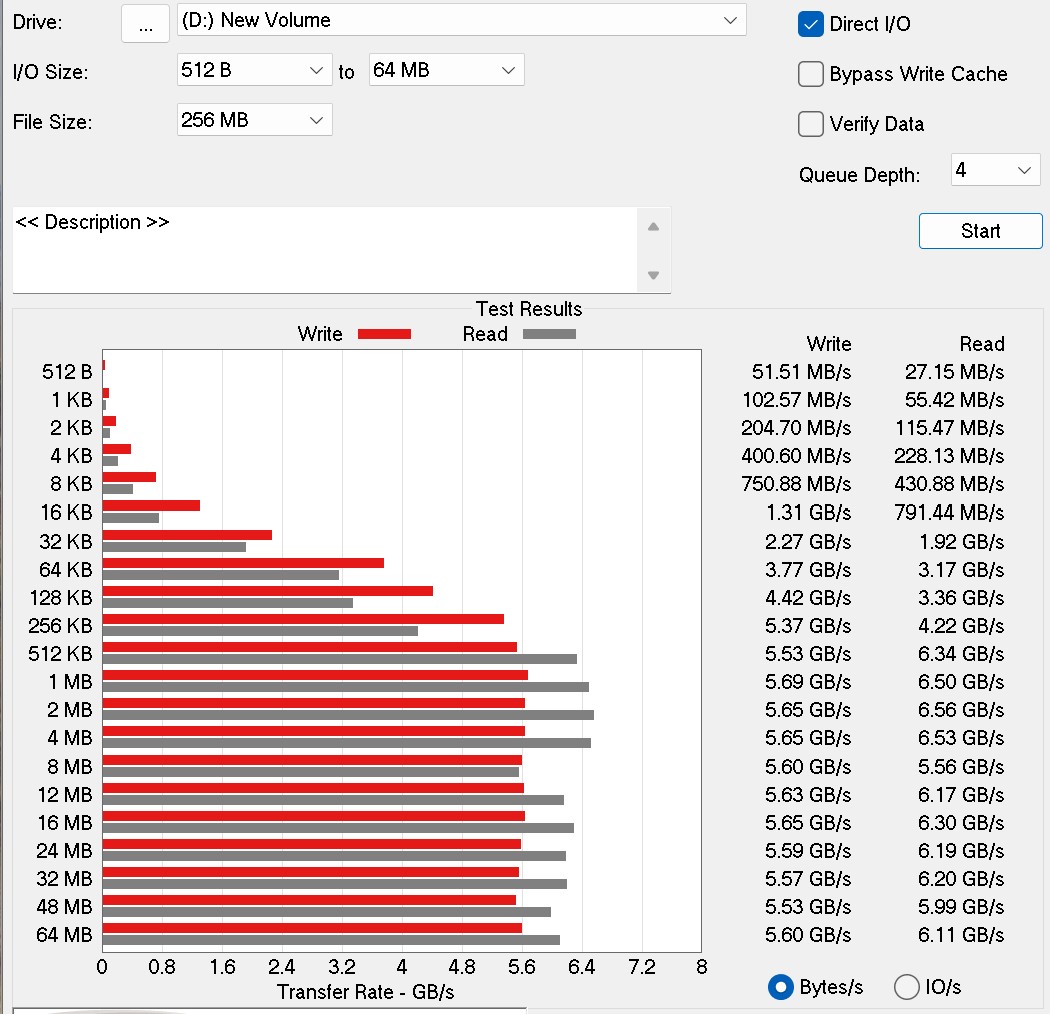The height and width of the screenshot is (1014, 1050).
Task: Click into the Description text field
Action: (x=320, y=250)
